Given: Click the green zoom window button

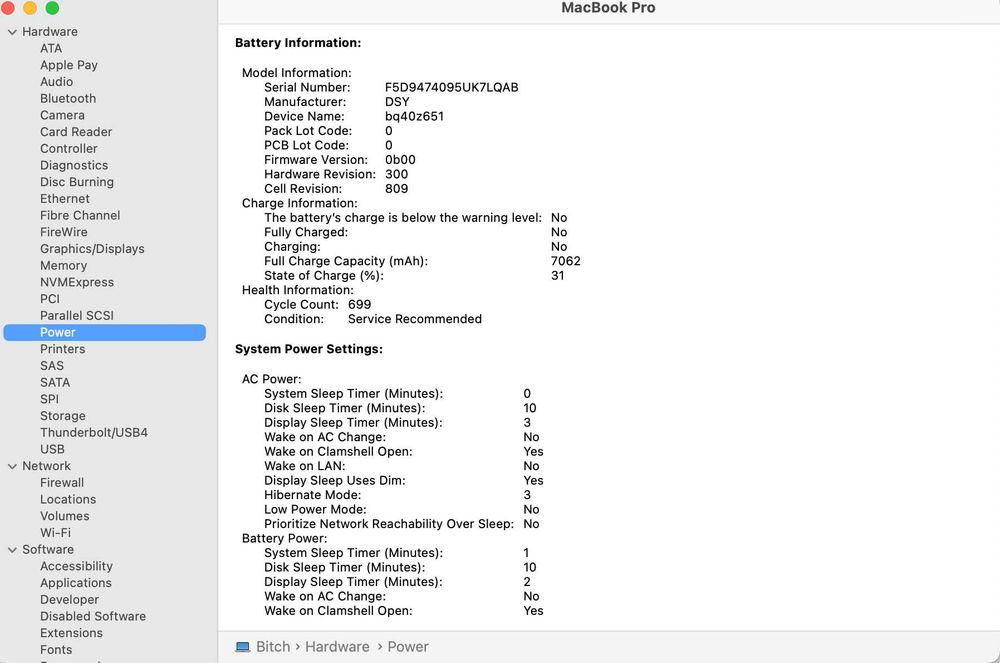Looking at the screenshot, I should [52, 8].
